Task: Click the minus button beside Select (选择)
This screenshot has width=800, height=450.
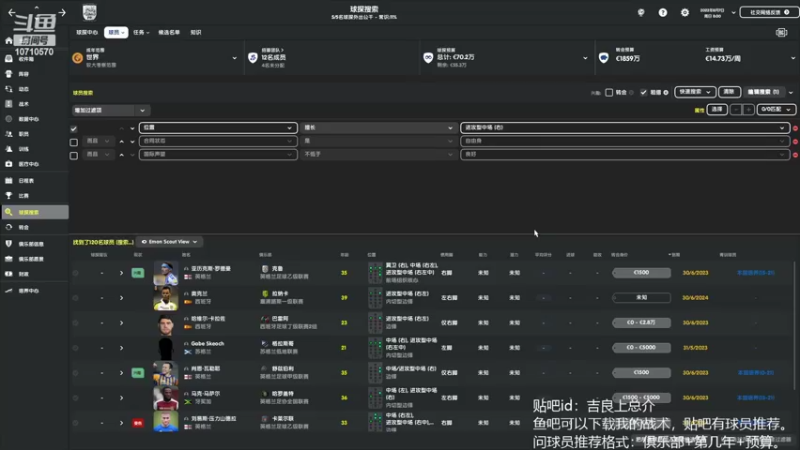Action: click(x=736, y=110)
